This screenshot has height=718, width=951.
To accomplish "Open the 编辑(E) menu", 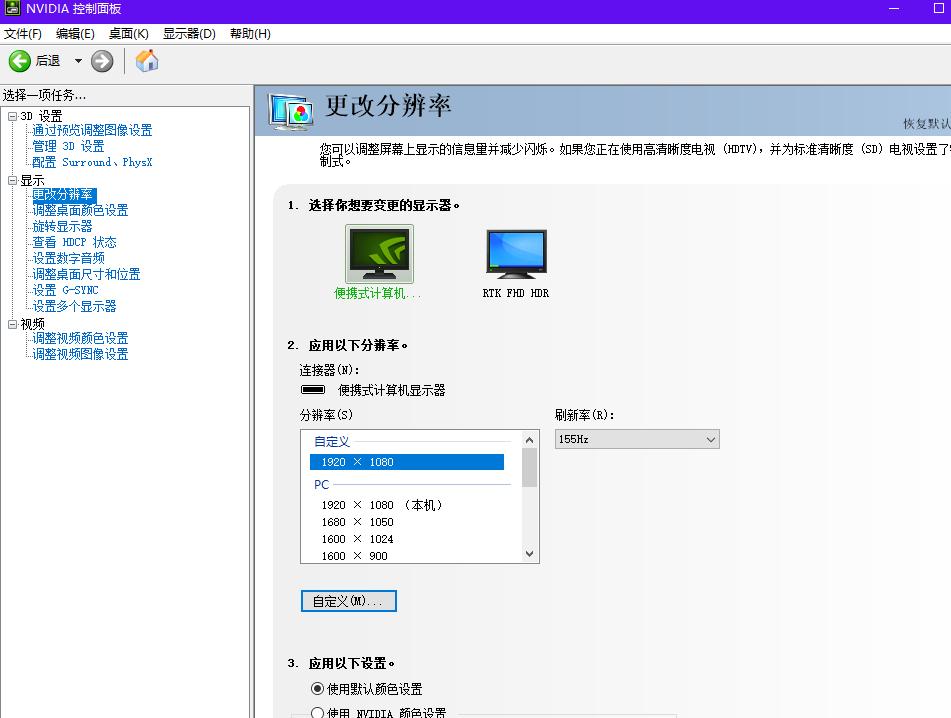I will [x=75, y=34].
